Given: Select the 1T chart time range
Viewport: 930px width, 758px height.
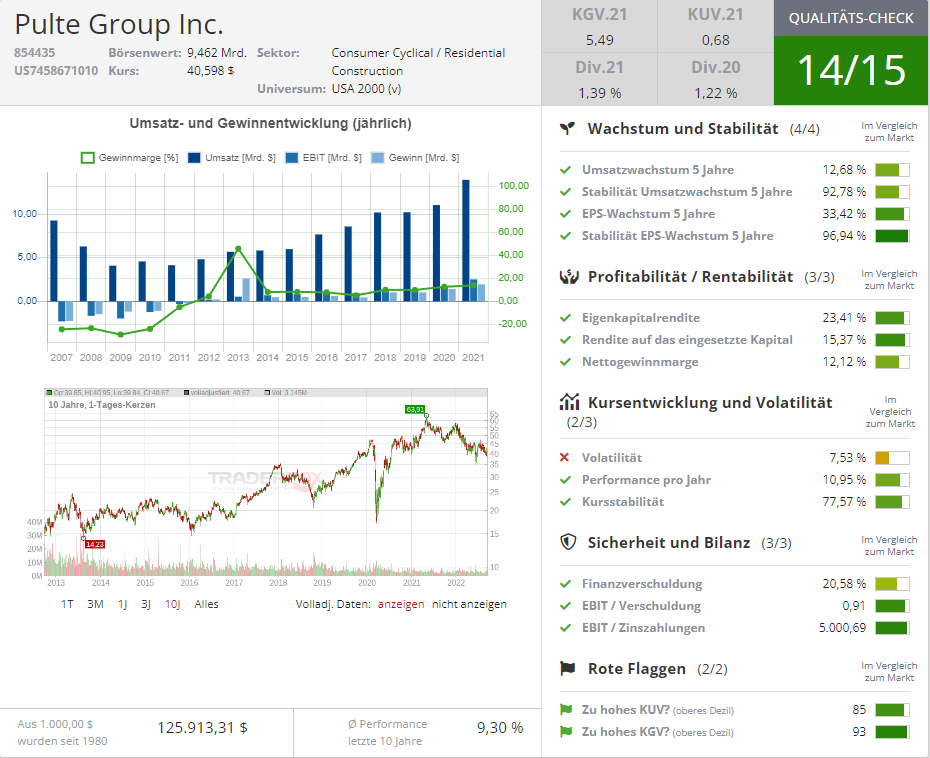Looking at the screenshot, I should [67, 604].
